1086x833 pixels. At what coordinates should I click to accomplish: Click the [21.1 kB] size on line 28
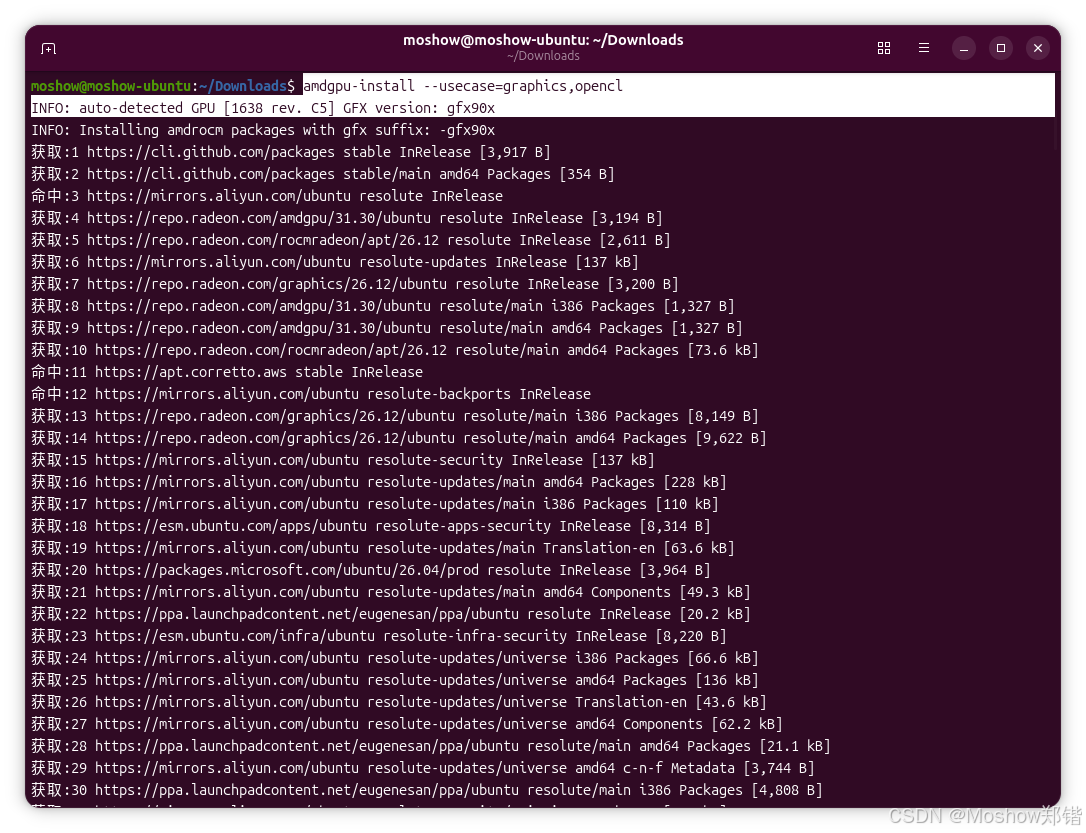coord(794,746)
